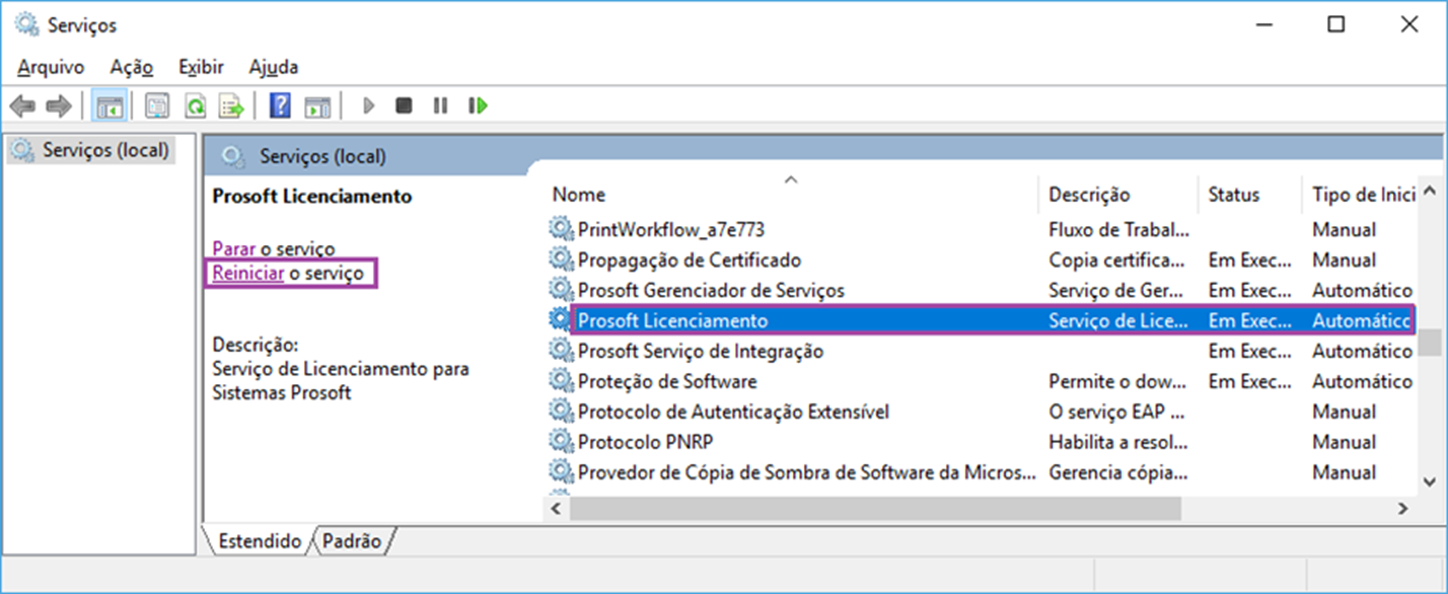Click the Refresh toolbar icon
This screenshot has width=1448, height=594.
(x=195, y=105)
